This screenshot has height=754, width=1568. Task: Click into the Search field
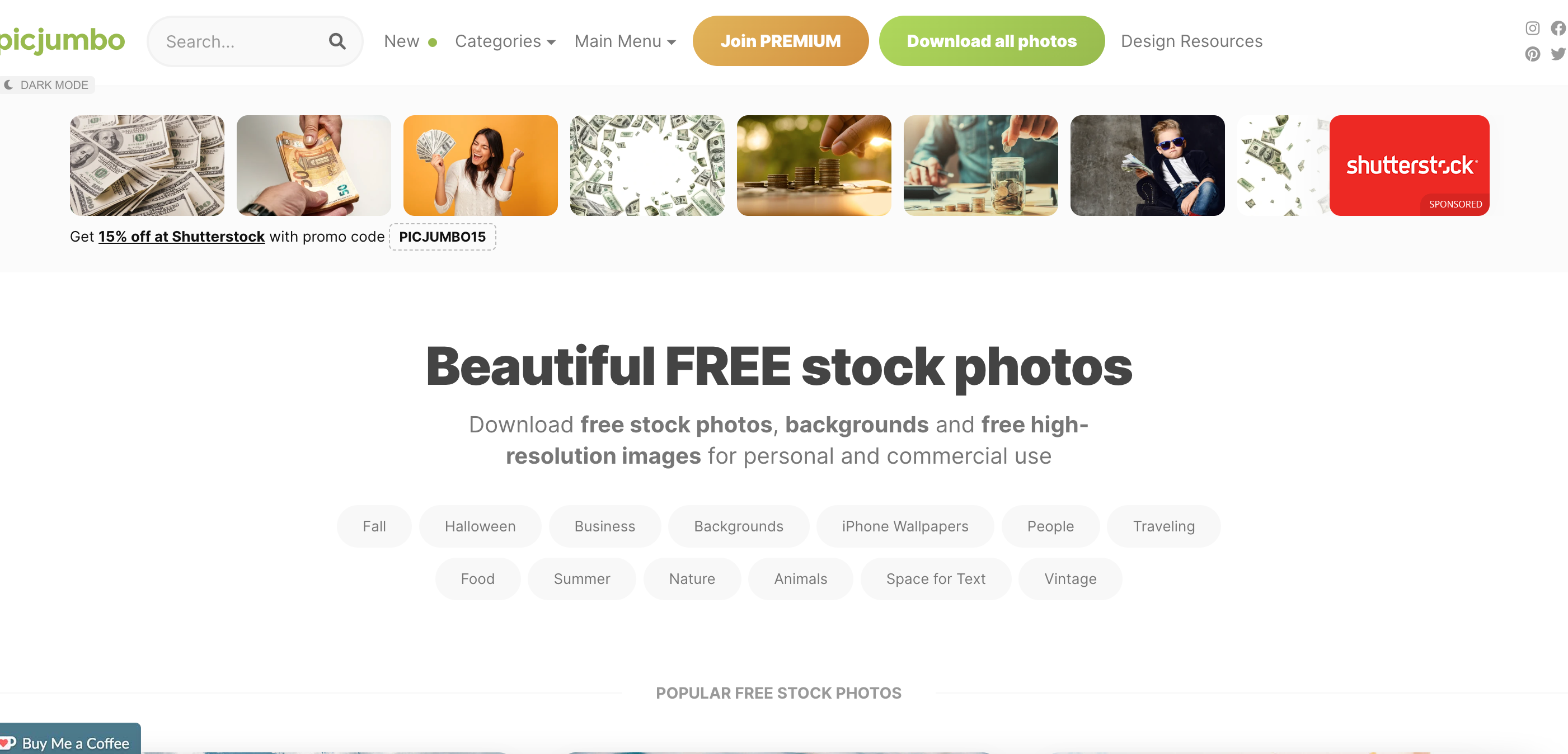(243, 41)
